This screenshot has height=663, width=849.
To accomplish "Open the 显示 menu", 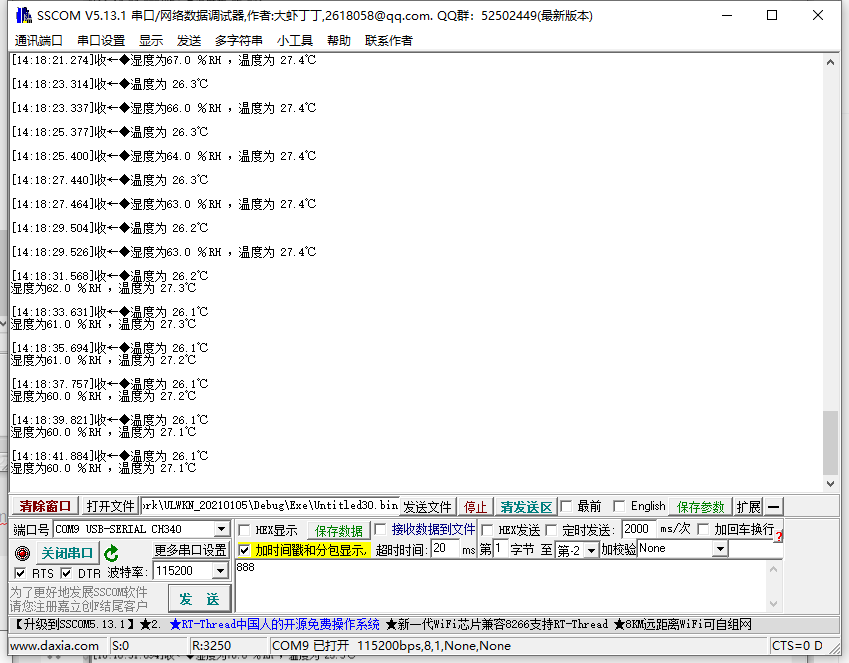I will (151, 41).
